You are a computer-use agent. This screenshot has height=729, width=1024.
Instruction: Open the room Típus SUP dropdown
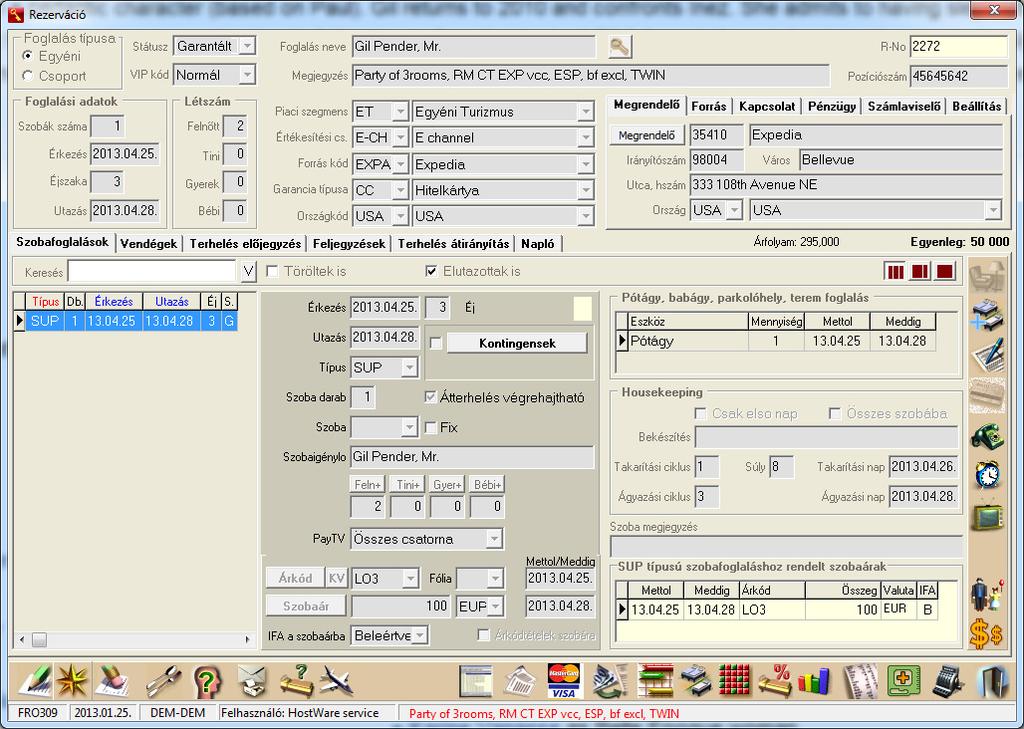(409, 368)
